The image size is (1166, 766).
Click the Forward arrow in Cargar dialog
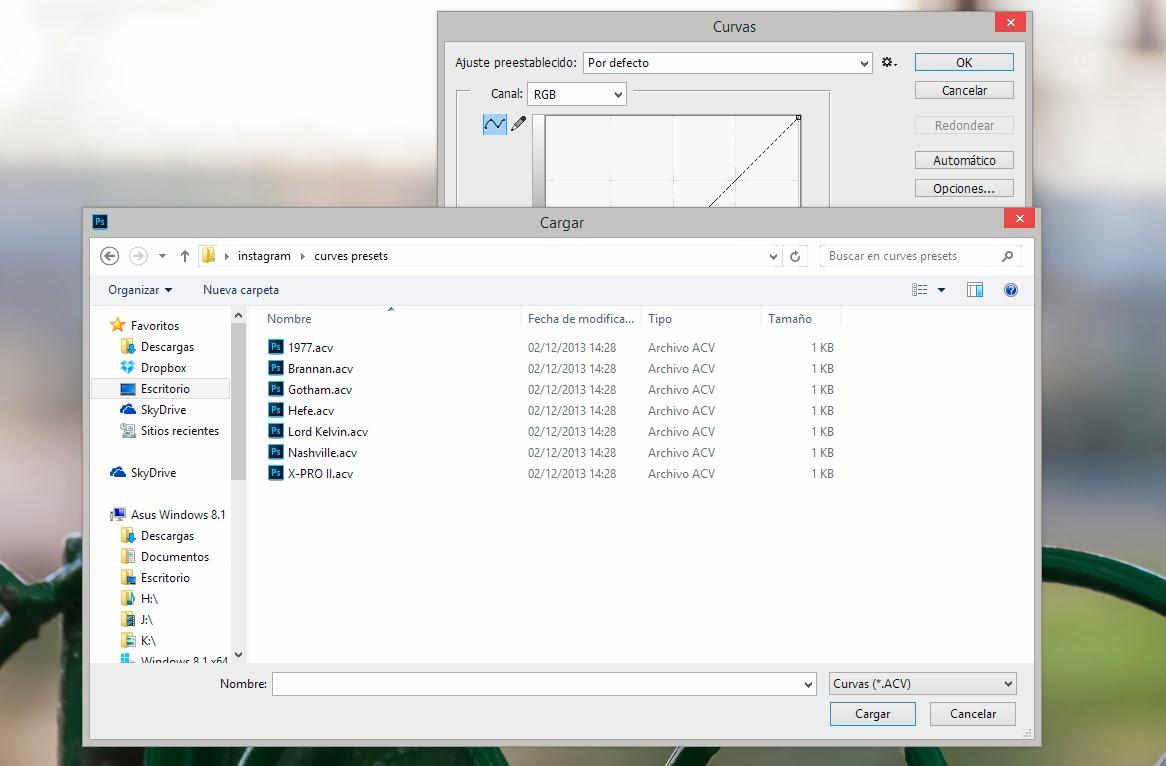(138, 256)
